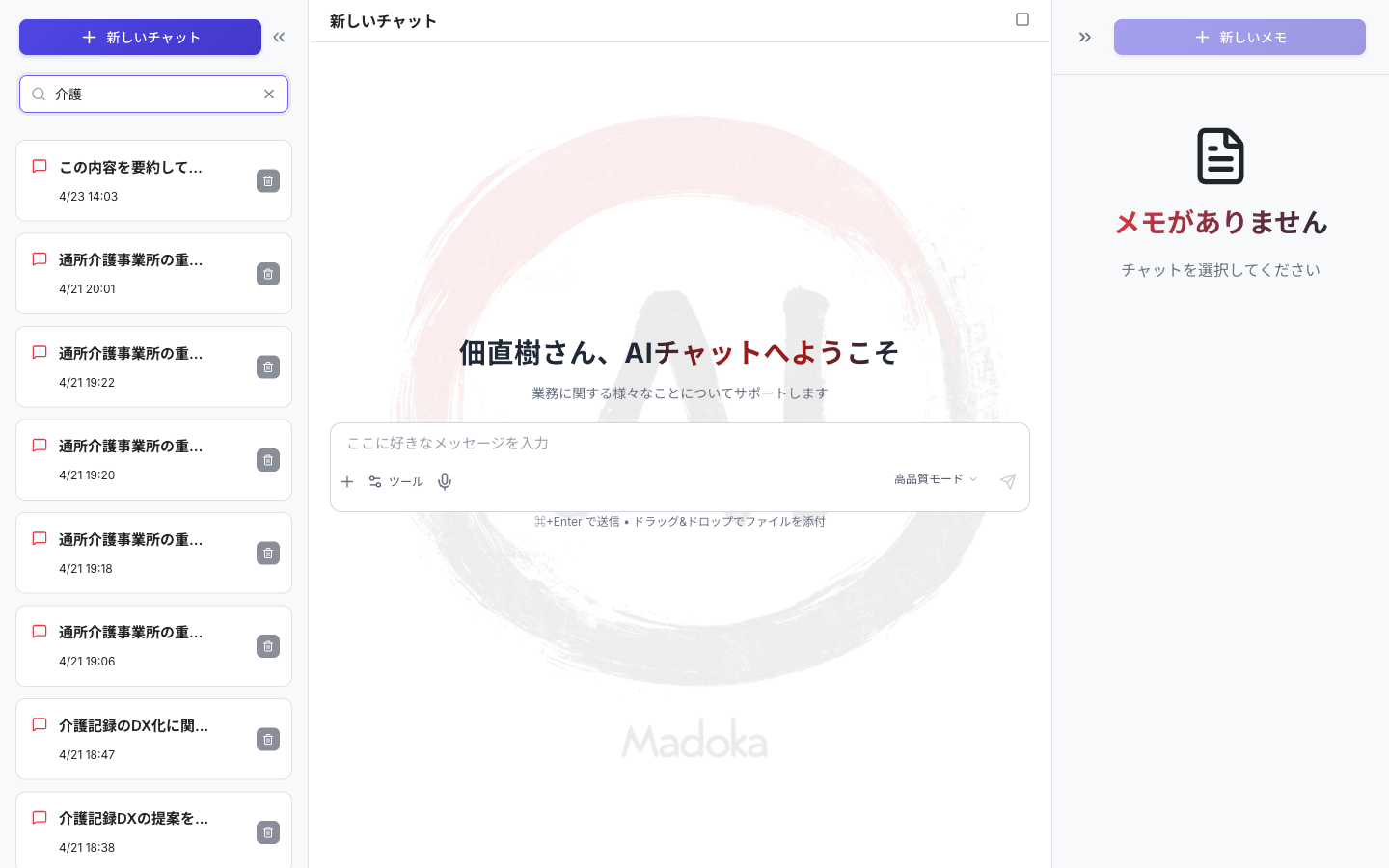
Task: Open chat 通所介護事業所の重… from 4/21 19:22
Action: pos(153,366)
